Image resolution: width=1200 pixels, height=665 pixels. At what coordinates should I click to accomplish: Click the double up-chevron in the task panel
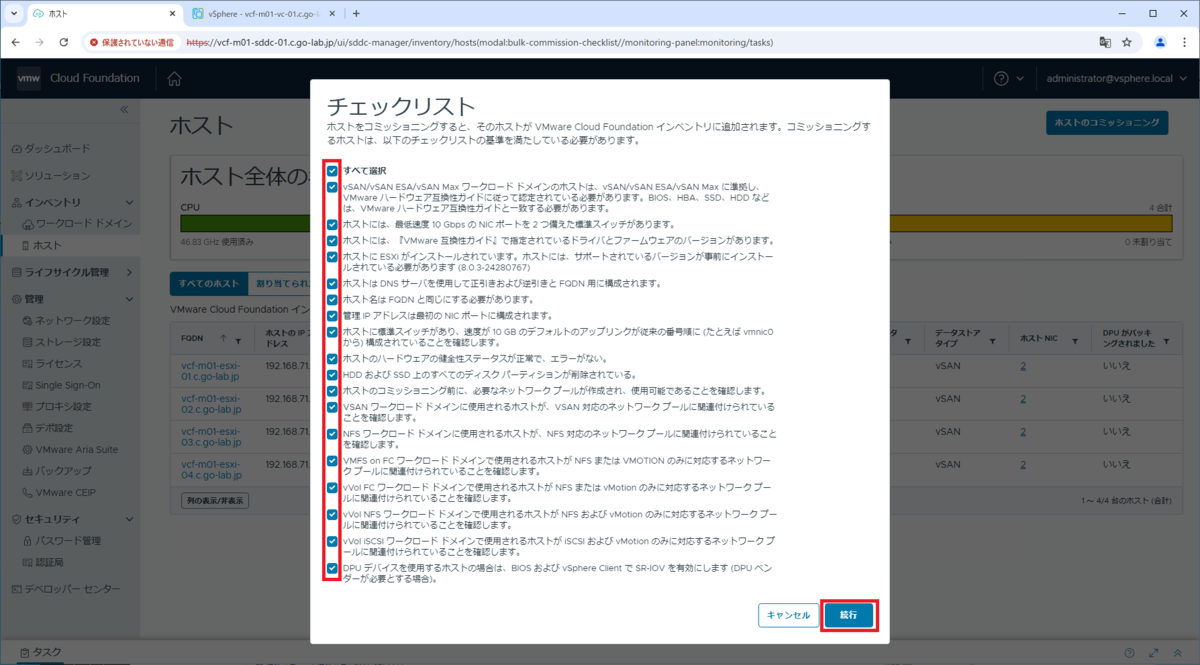tap(1177, 652)
